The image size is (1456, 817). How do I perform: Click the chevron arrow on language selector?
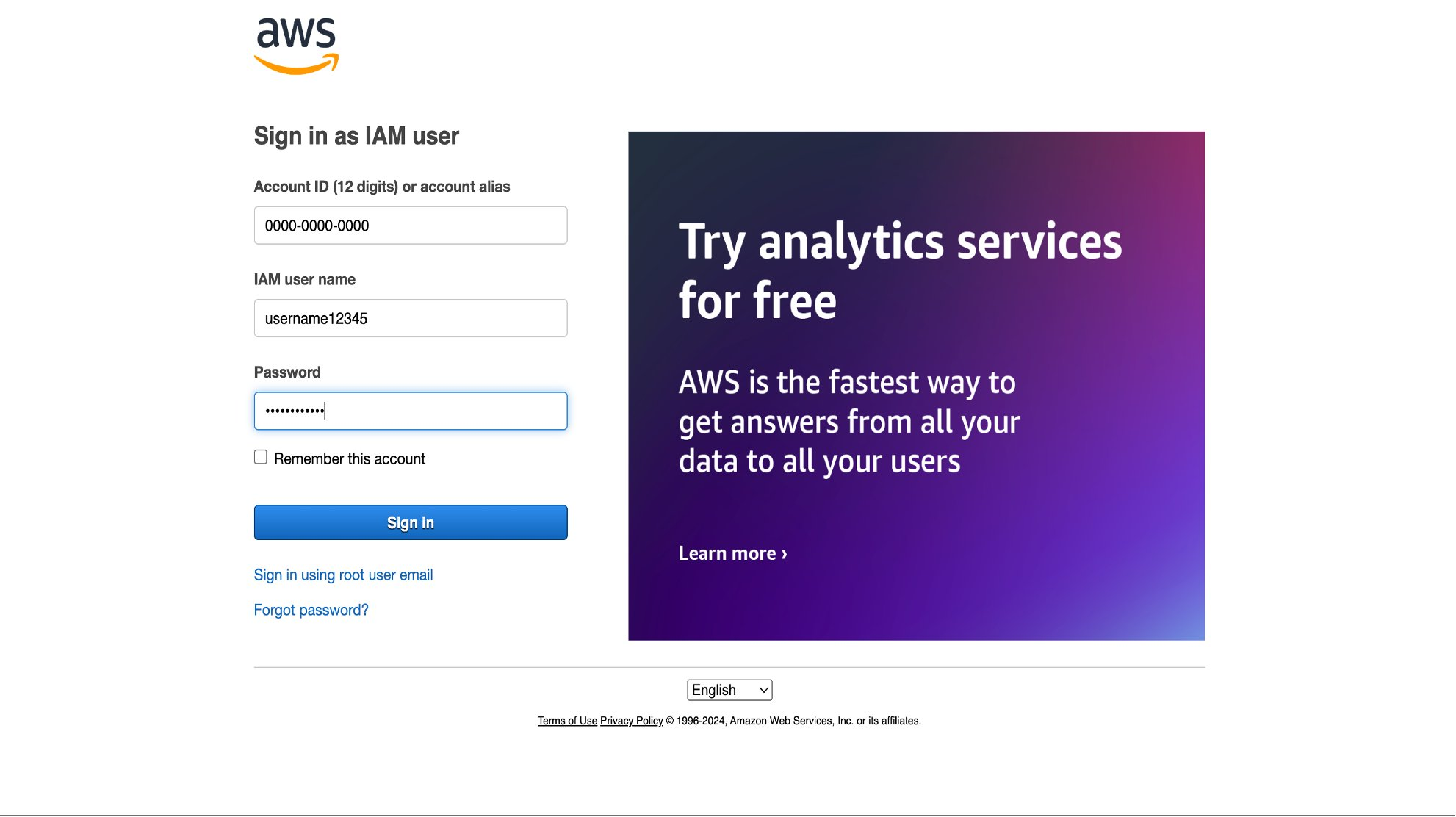point(764,690)
